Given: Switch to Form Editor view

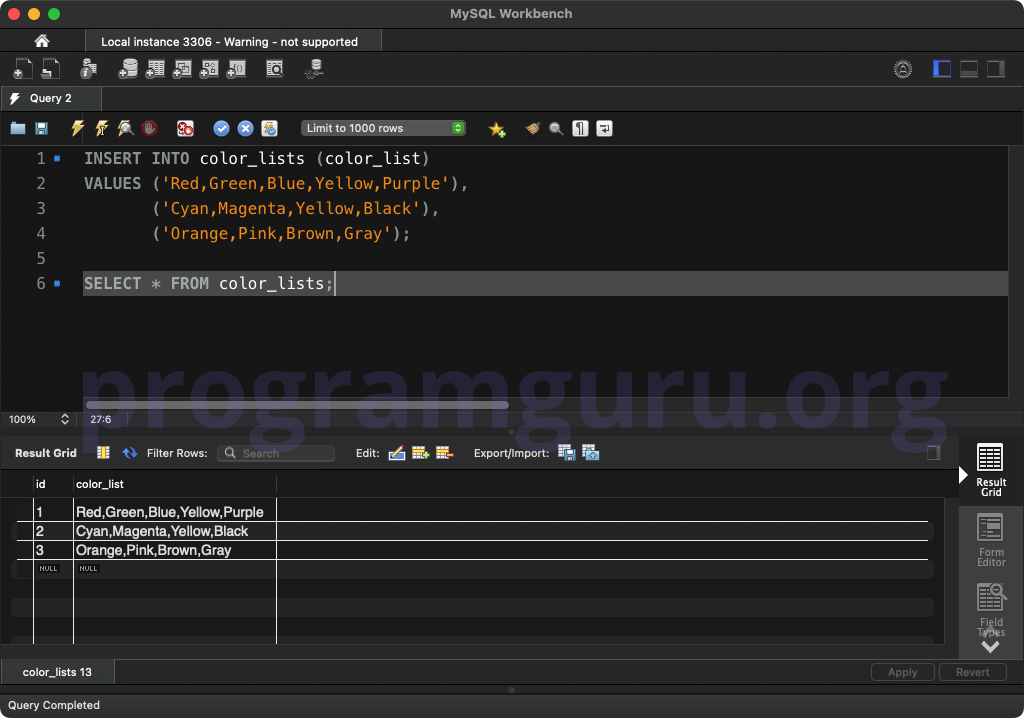Looking at the screenshot, I should [991, 540].
